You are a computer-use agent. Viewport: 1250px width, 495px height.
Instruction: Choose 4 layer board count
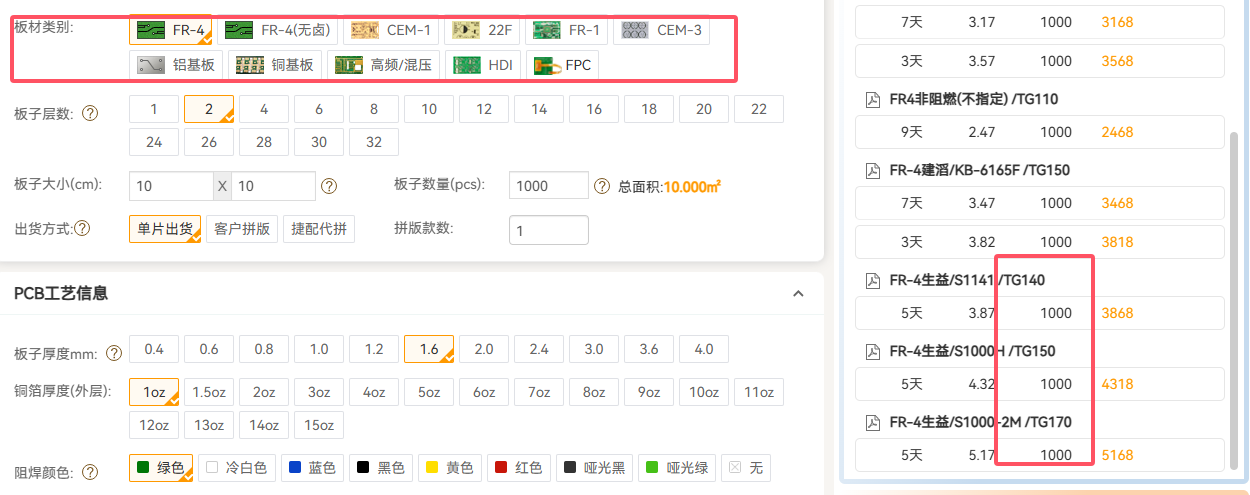tap(264, 109)
